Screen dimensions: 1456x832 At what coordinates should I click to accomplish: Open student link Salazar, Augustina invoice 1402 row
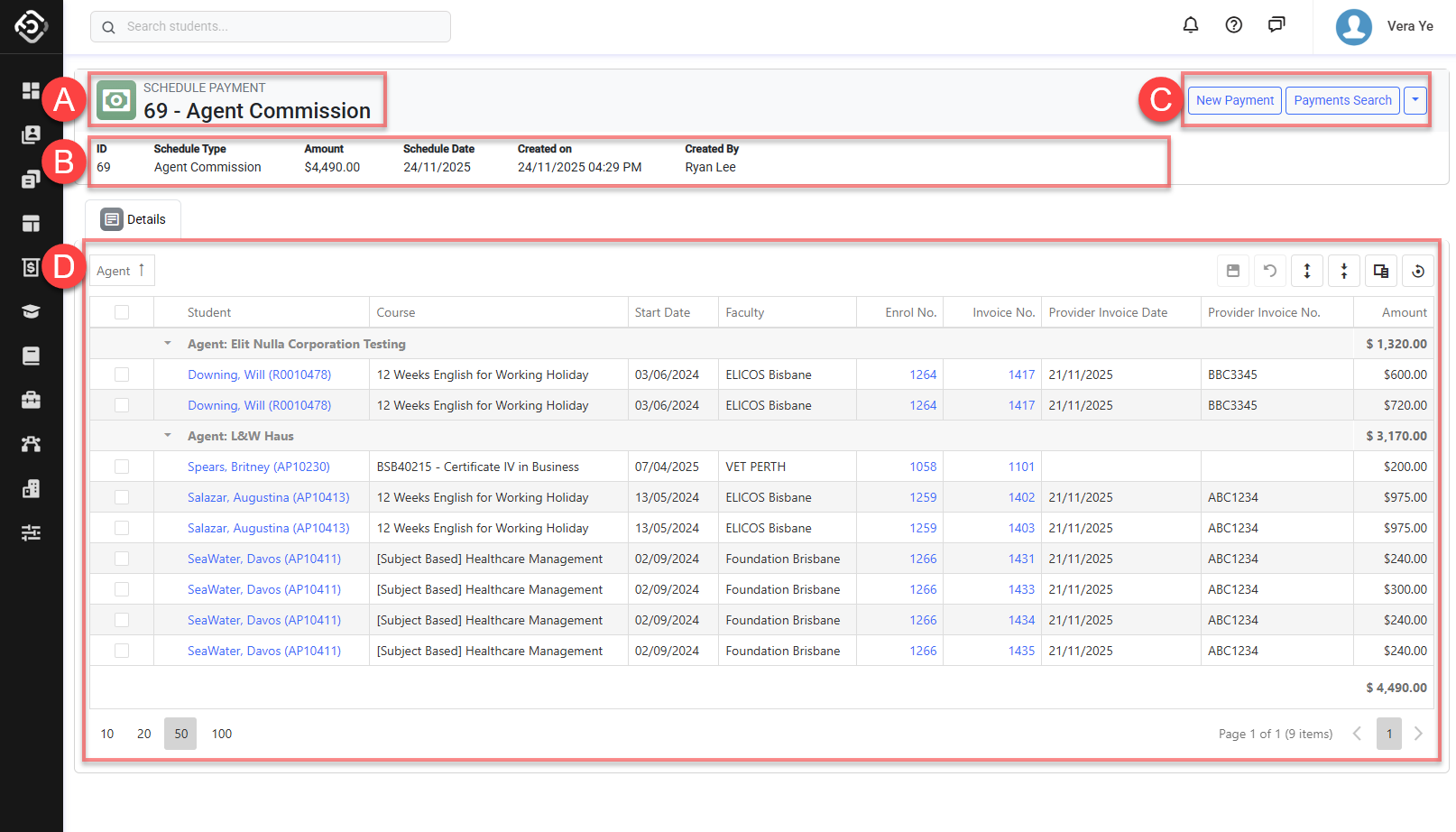(268, 497)
